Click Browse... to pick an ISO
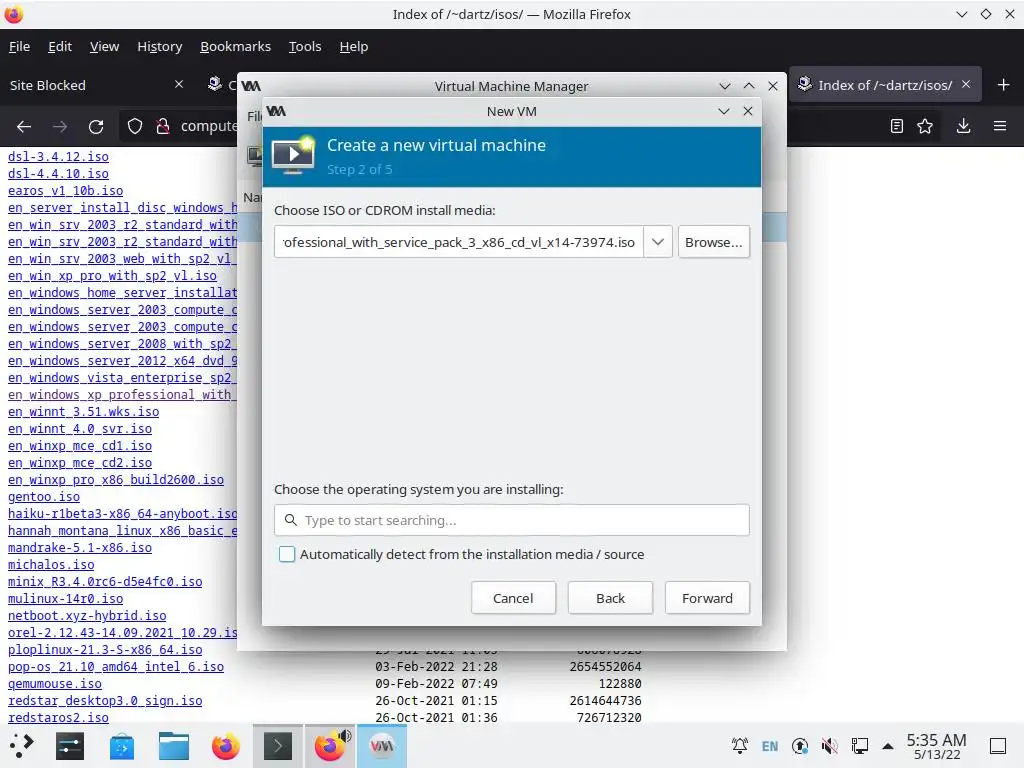This screenshot has height=768, width=1024. click(714, 242)
